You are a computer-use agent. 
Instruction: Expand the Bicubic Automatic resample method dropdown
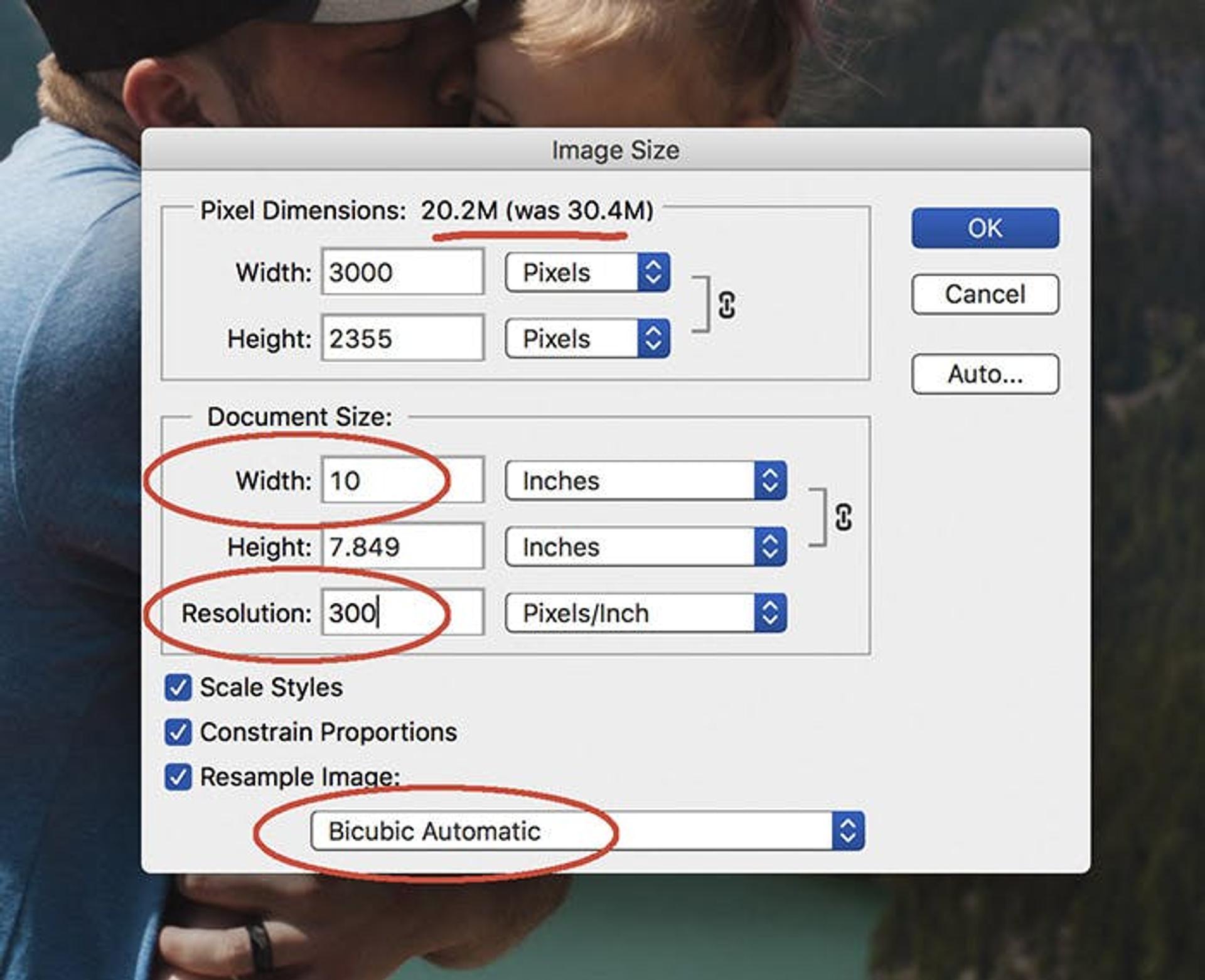tap(587, 831)
